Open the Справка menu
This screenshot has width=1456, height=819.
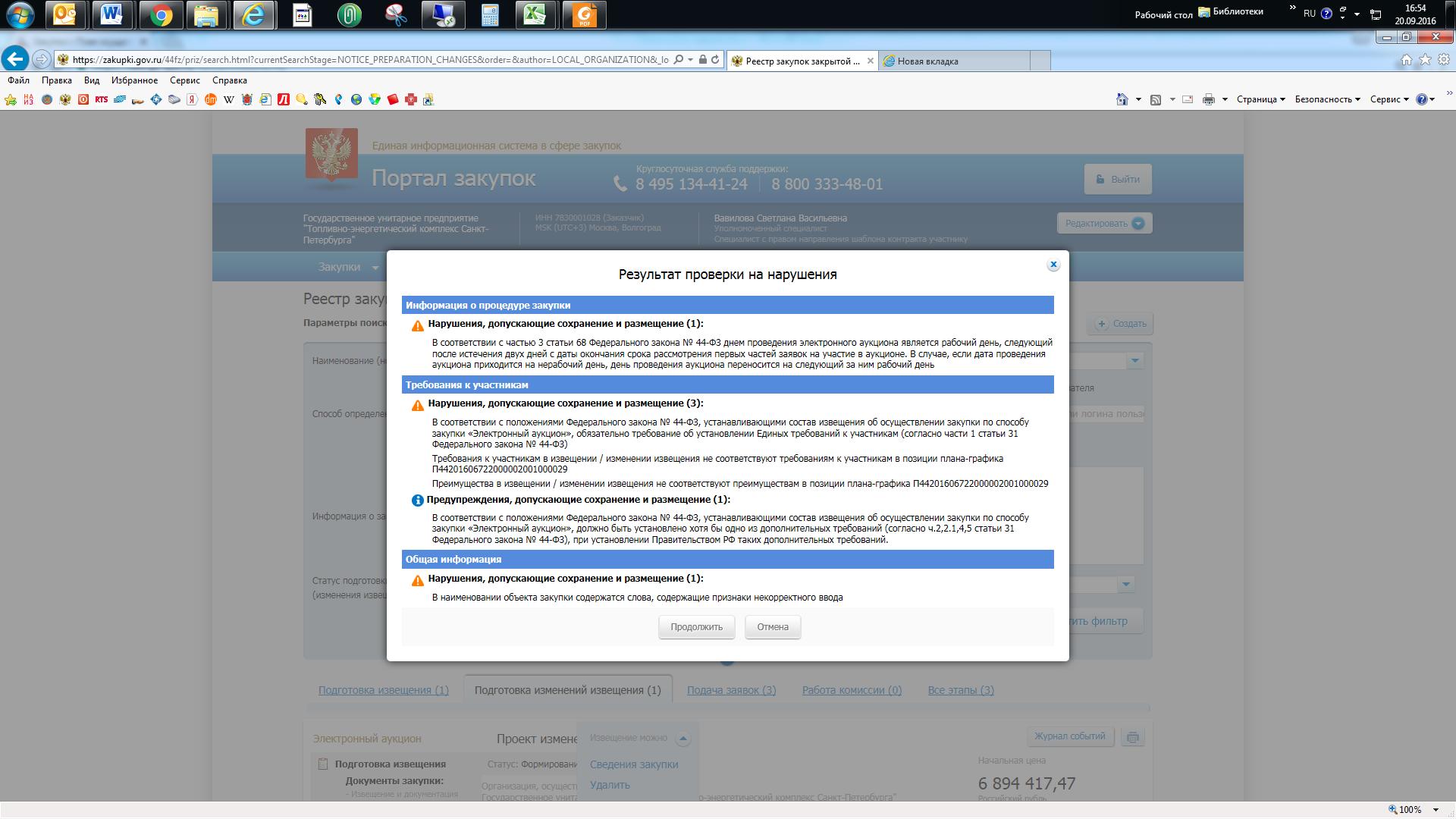pyautogui.click(x=229, y=80)
